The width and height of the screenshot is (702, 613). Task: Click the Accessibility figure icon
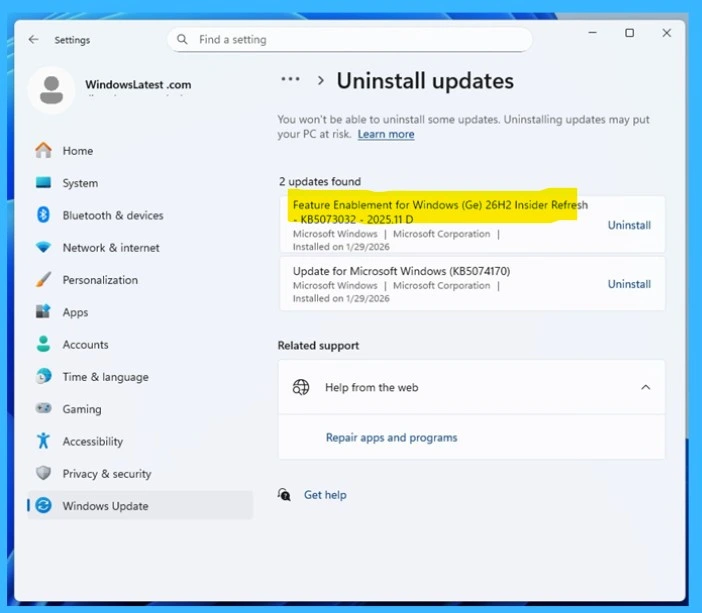43,441
